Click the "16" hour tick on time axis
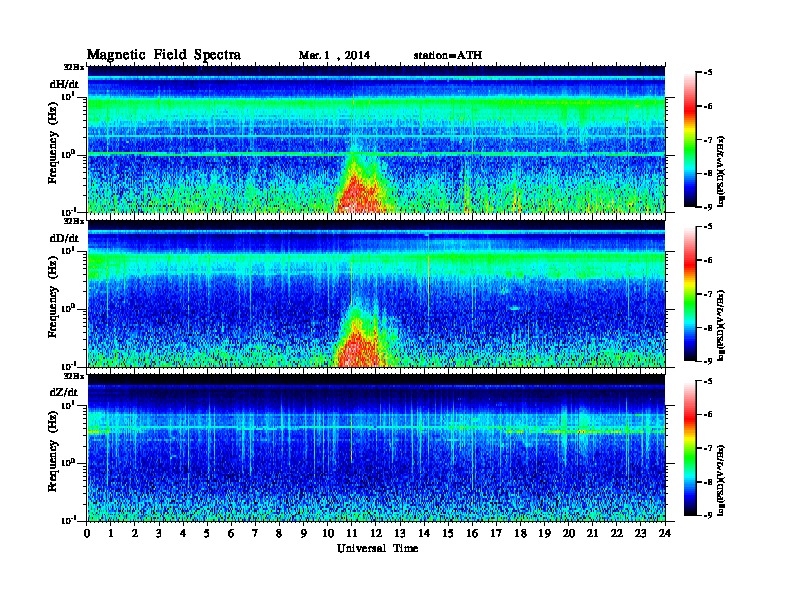Image resolution: width=792 pixels, height=612 pixels. (x=472, y=534)
